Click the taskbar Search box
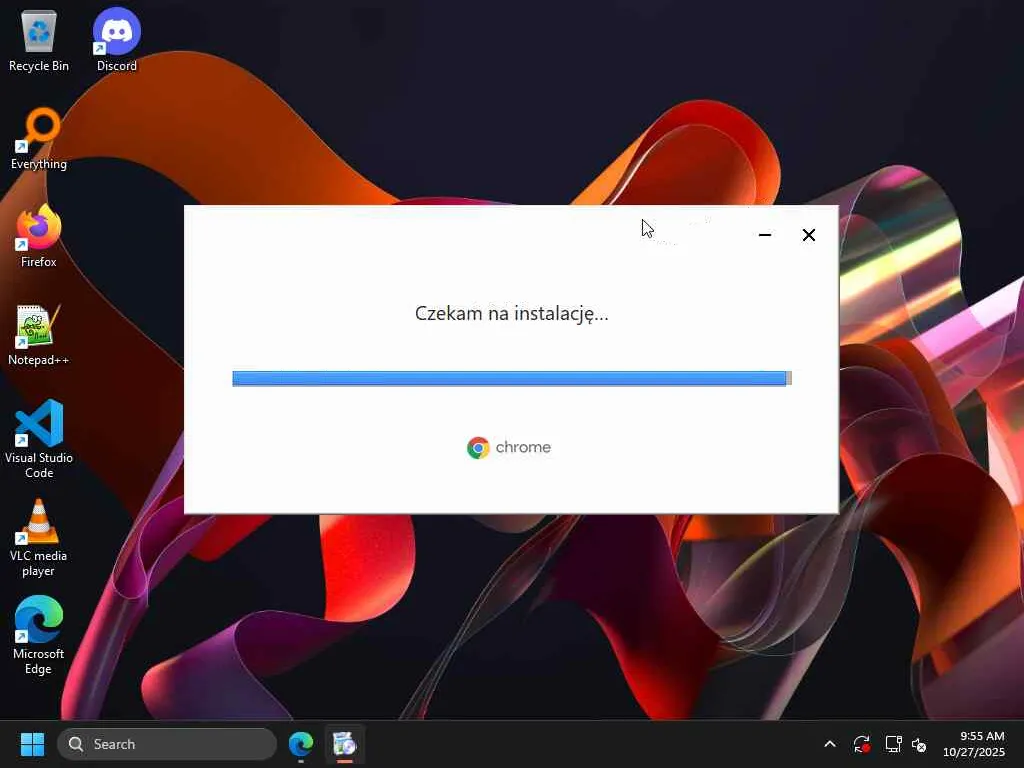Image resolution: width=1024 pixels, height=768 pixels. pos(167,744)
